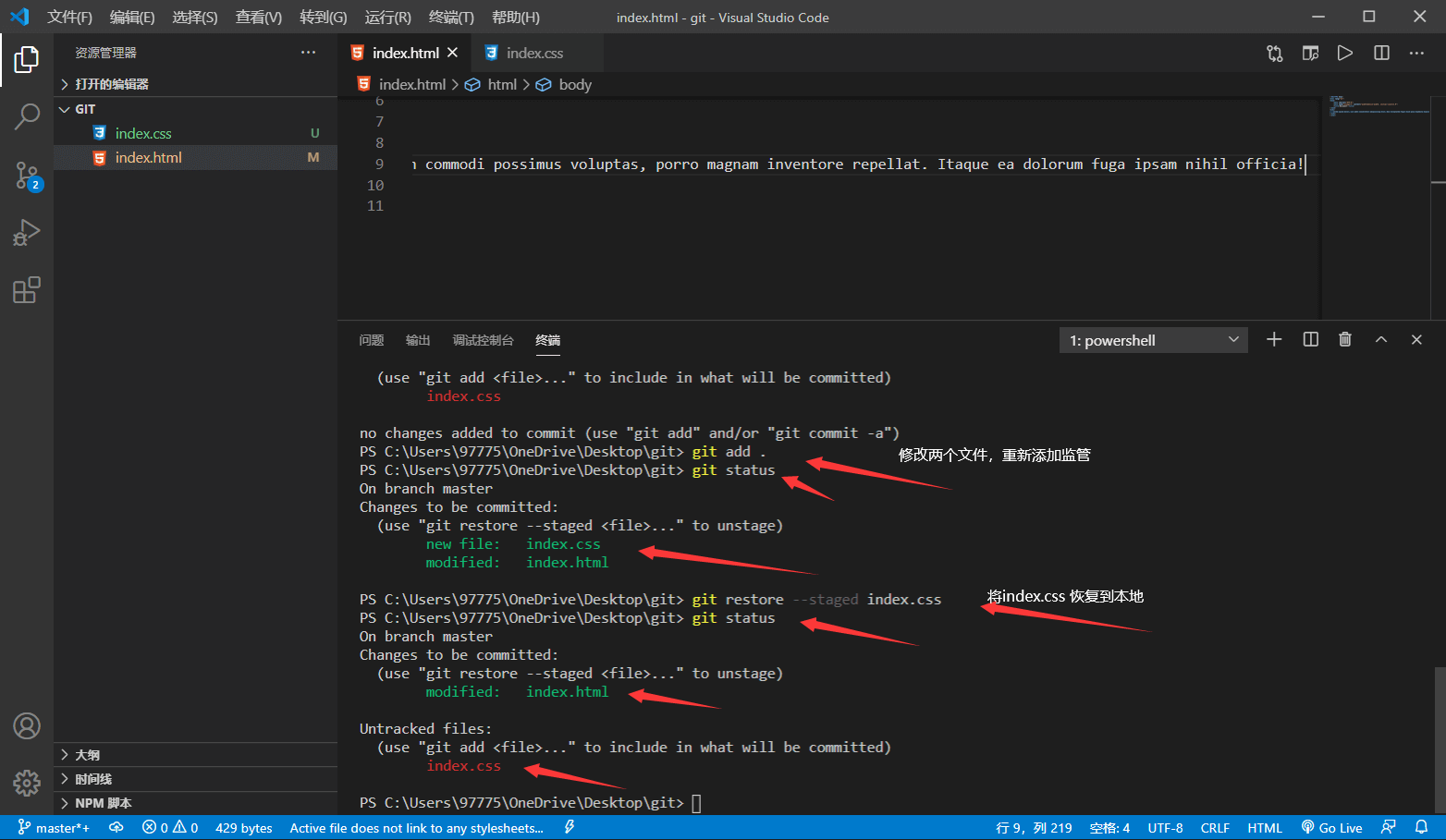Split the editor to the right
This screenshot has width=1446, height=840.
(1381, 54)
